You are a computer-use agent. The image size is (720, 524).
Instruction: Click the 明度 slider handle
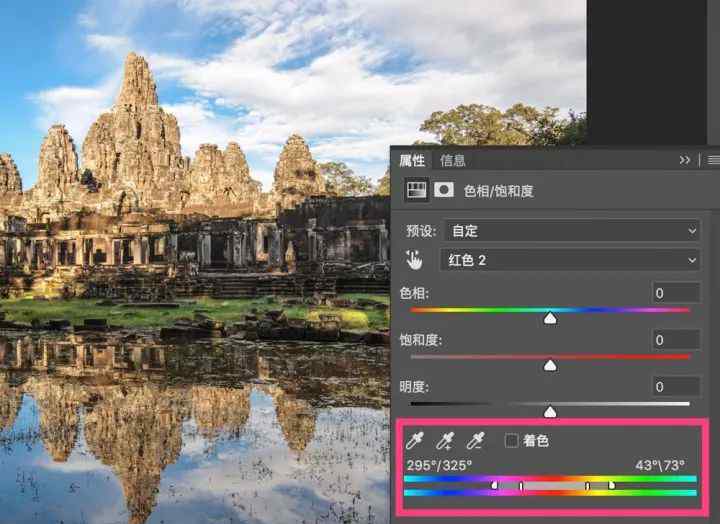[x=550, y=412]
